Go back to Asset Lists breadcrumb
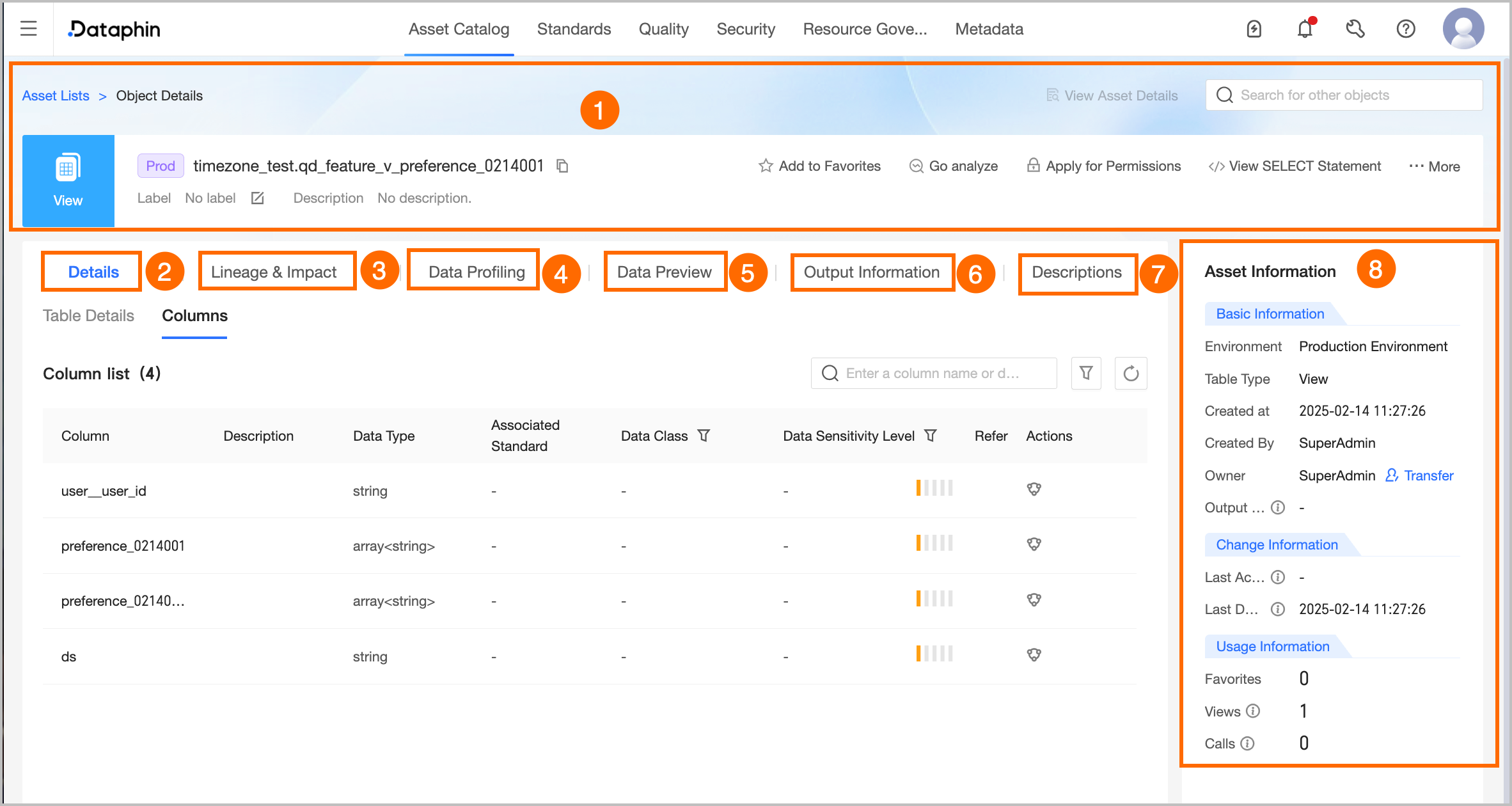Viewport: 1512px width, 806px height. click(56, 96)
